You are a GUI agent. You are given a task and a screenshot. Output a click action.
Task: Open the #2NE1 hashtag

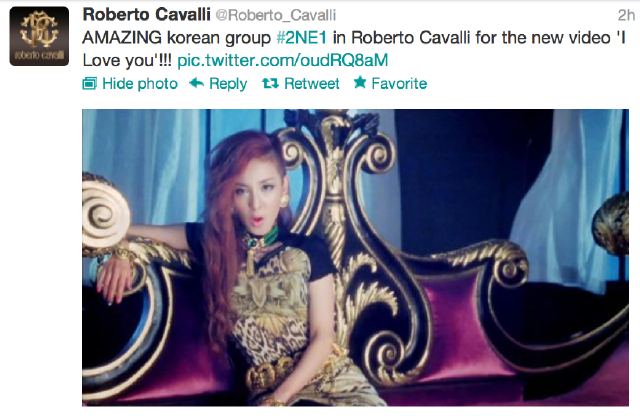coord(302,38)
